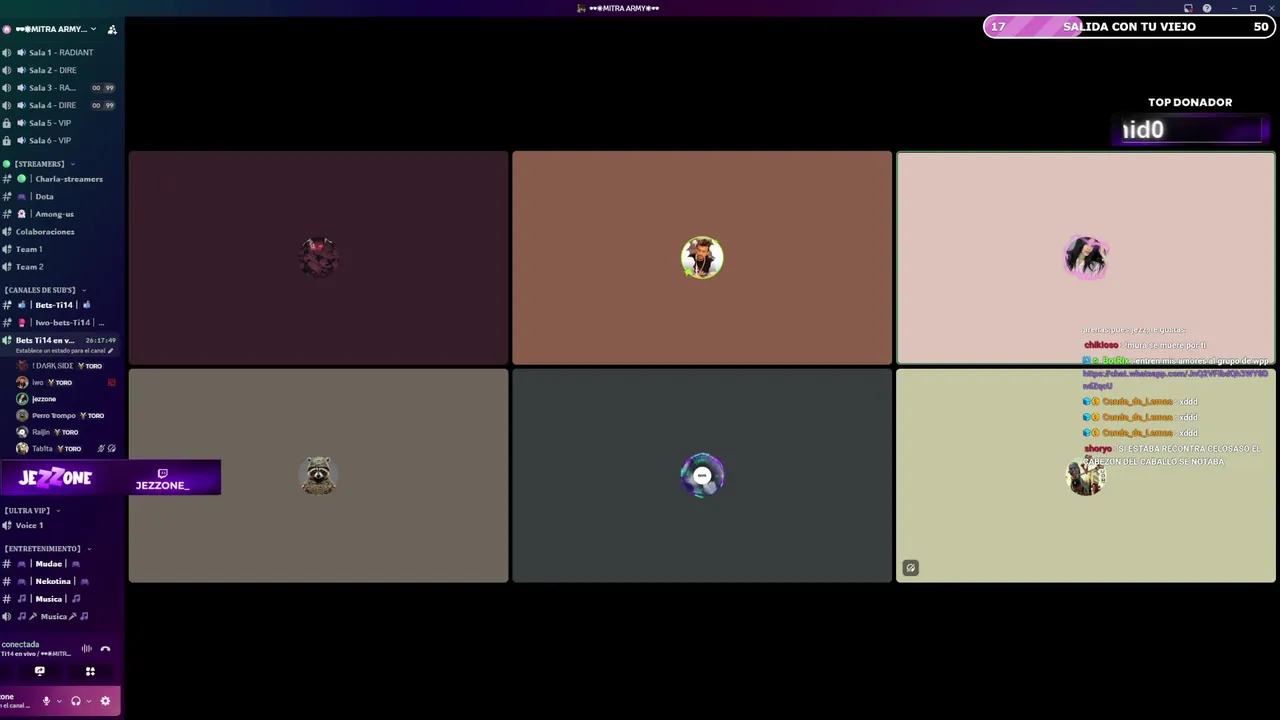Click shoryo's chat message
The width and height of the screenshot is (1280, 720).
click(x=1172, y=455)
